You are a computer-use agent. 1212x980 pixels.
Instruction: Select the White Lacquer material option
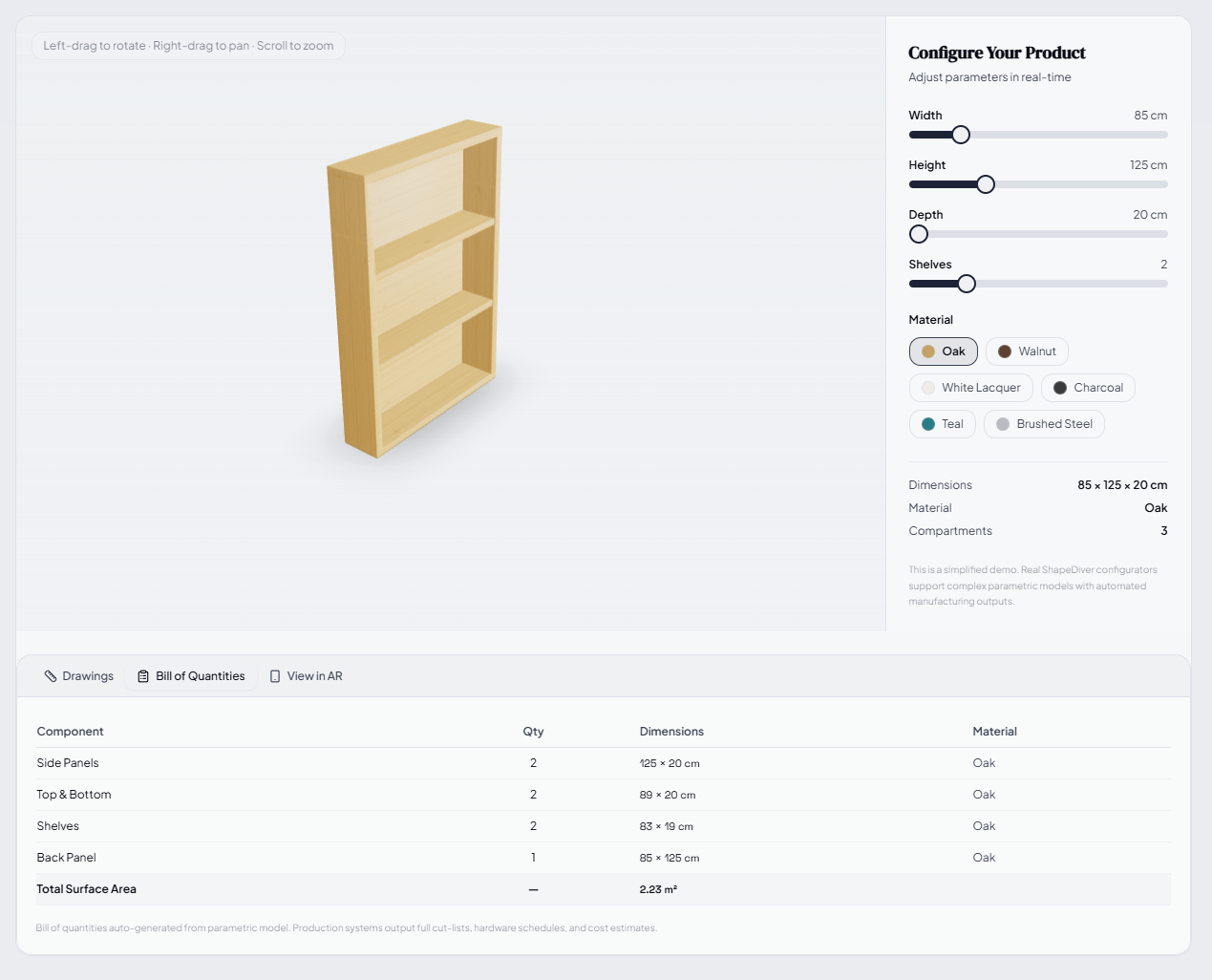pos(970,388)
